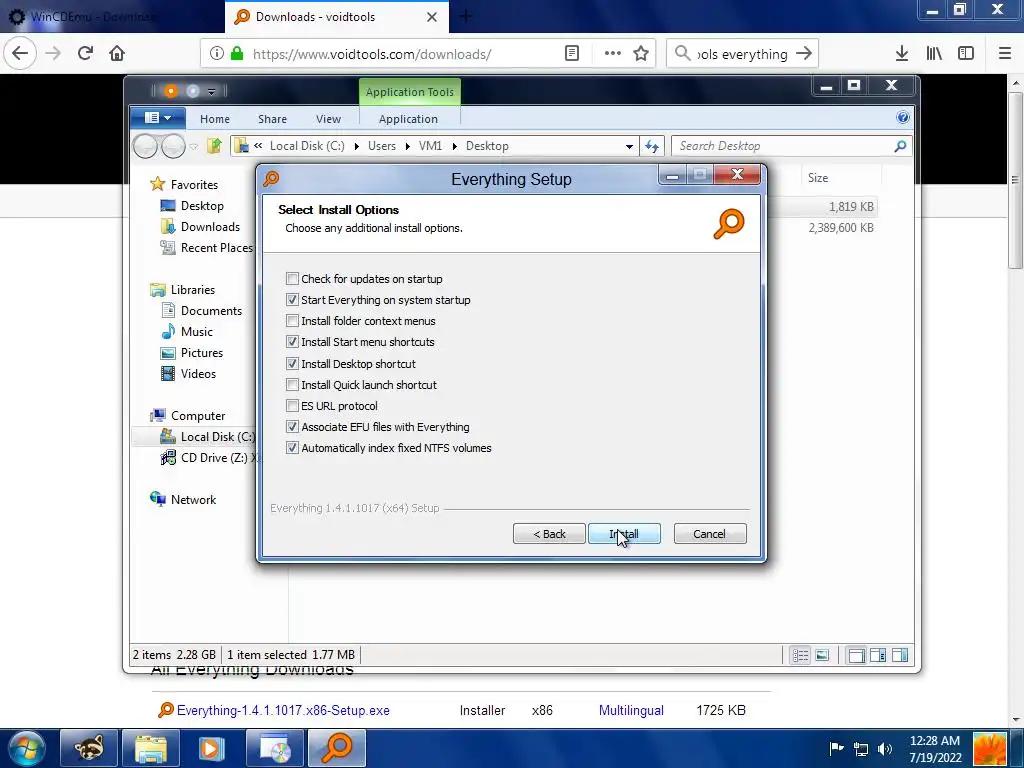The width and height of the screenshot is (1024, 768).
Task: Select Documents library
Action: (211, 311)
